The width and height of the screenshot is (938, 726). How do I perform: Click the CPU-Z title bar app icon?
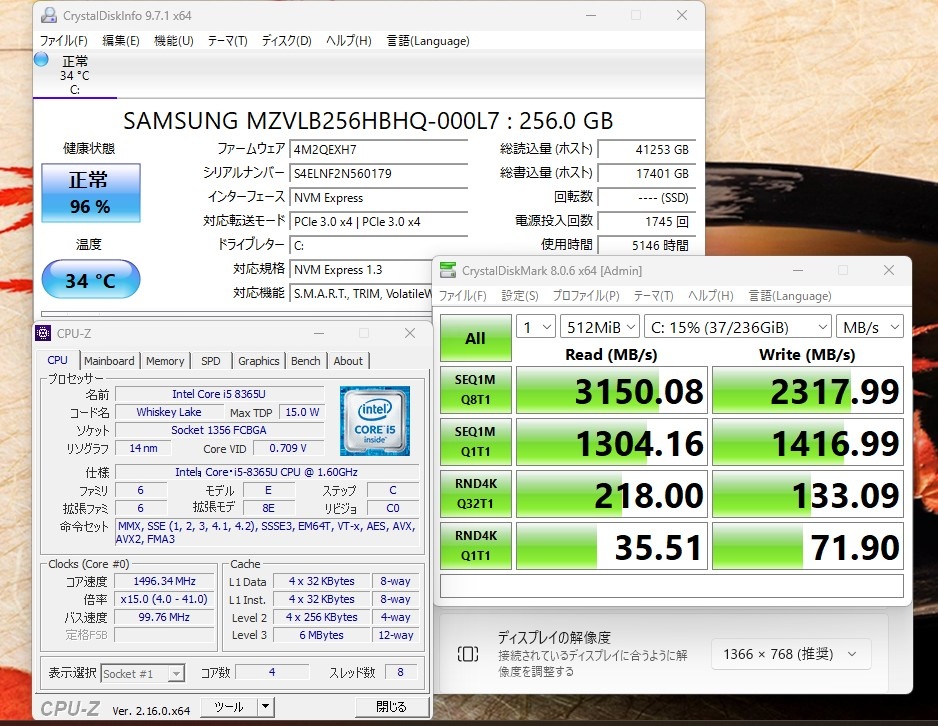(43, 333)
